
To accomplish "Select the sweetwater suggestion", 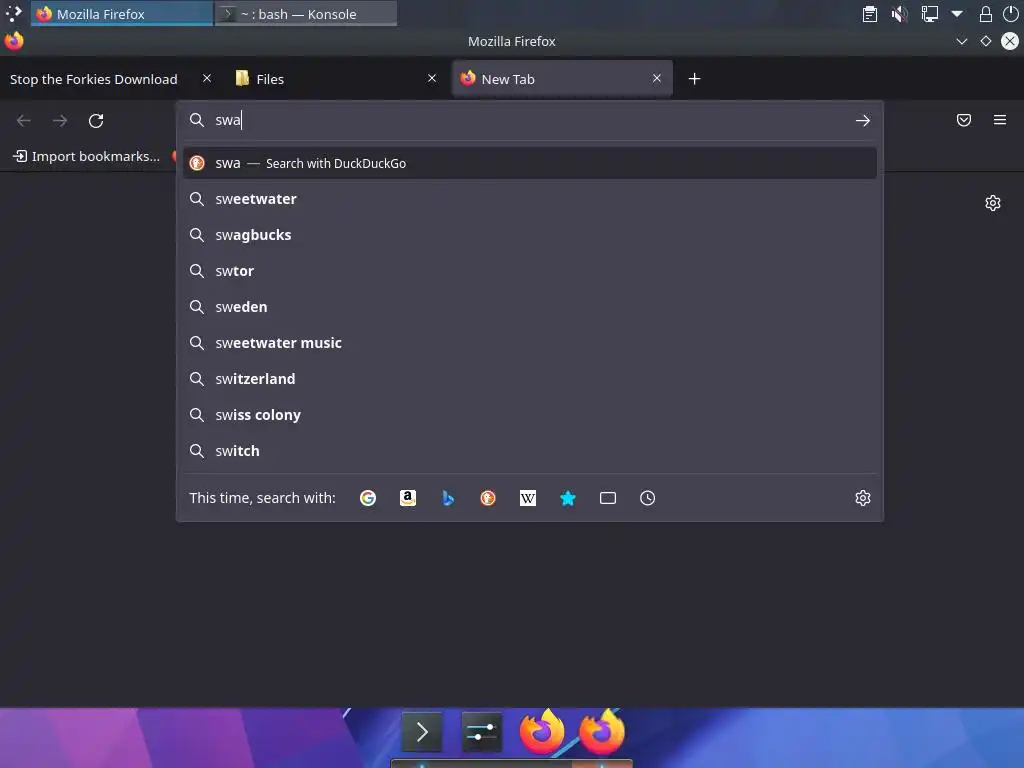I will pos(530,199).
